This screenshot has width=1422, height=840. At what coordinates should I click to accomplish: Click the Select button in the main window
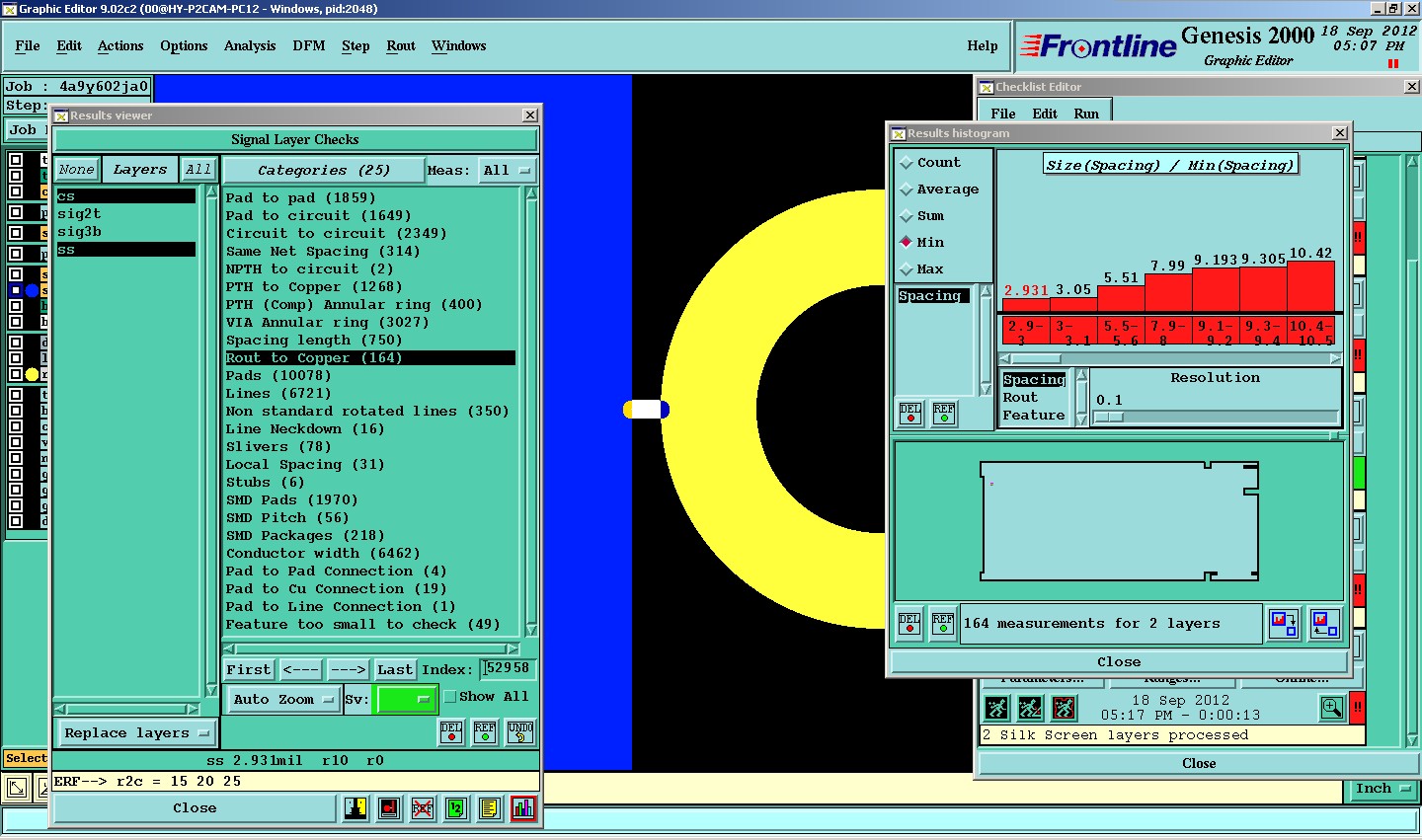tap(26, 758)
